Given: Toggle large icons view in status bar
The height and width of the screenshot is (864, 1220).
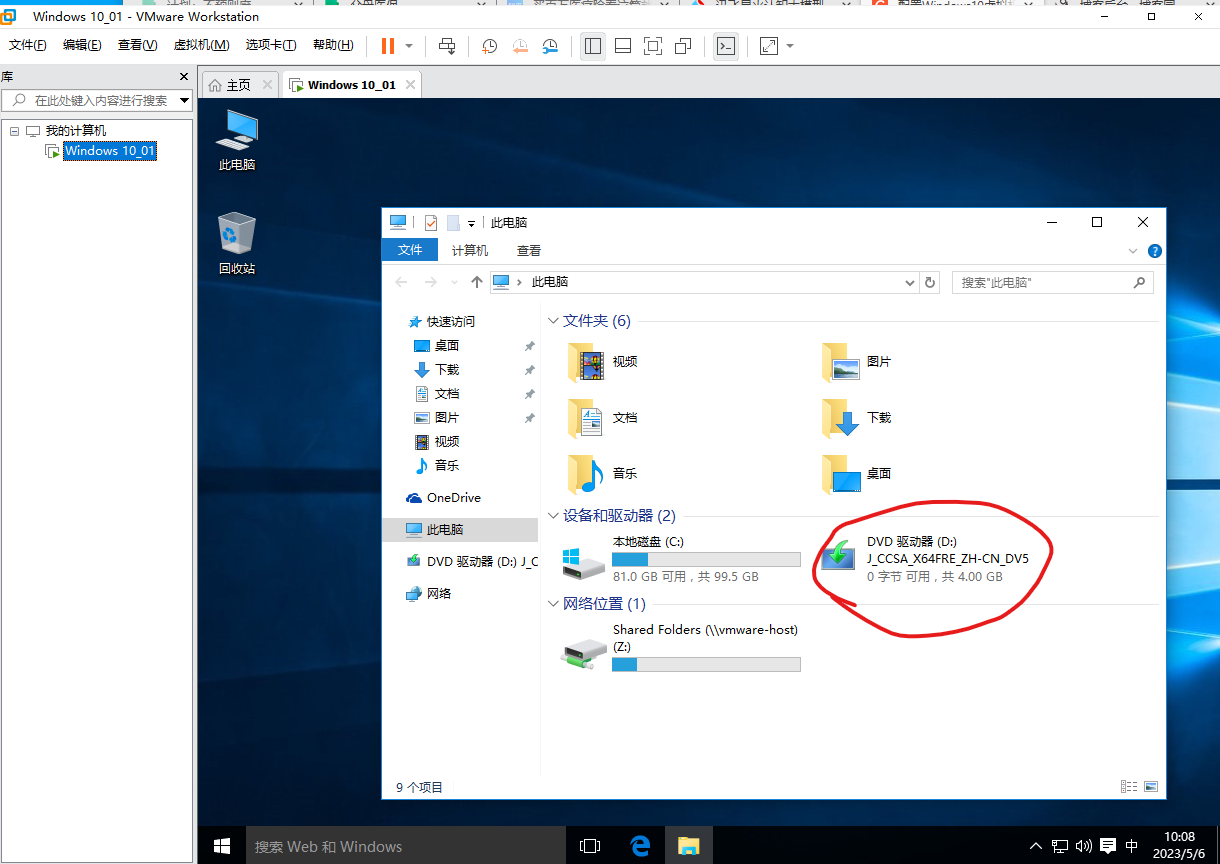Looking at the screenshot, I should click(1151, 787).
